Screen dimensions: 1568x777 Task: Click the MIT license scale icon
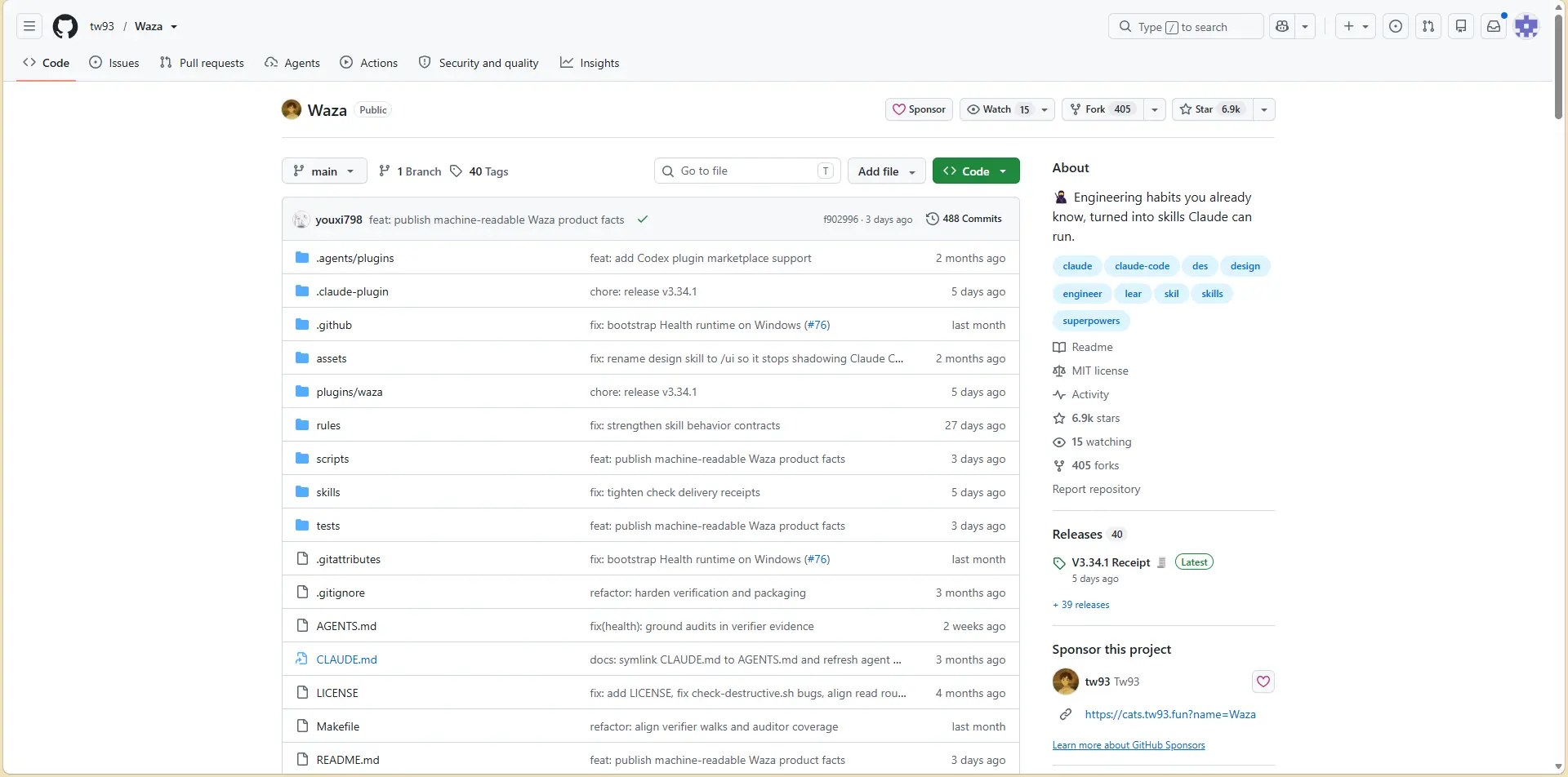click(x=1059, y=371)
